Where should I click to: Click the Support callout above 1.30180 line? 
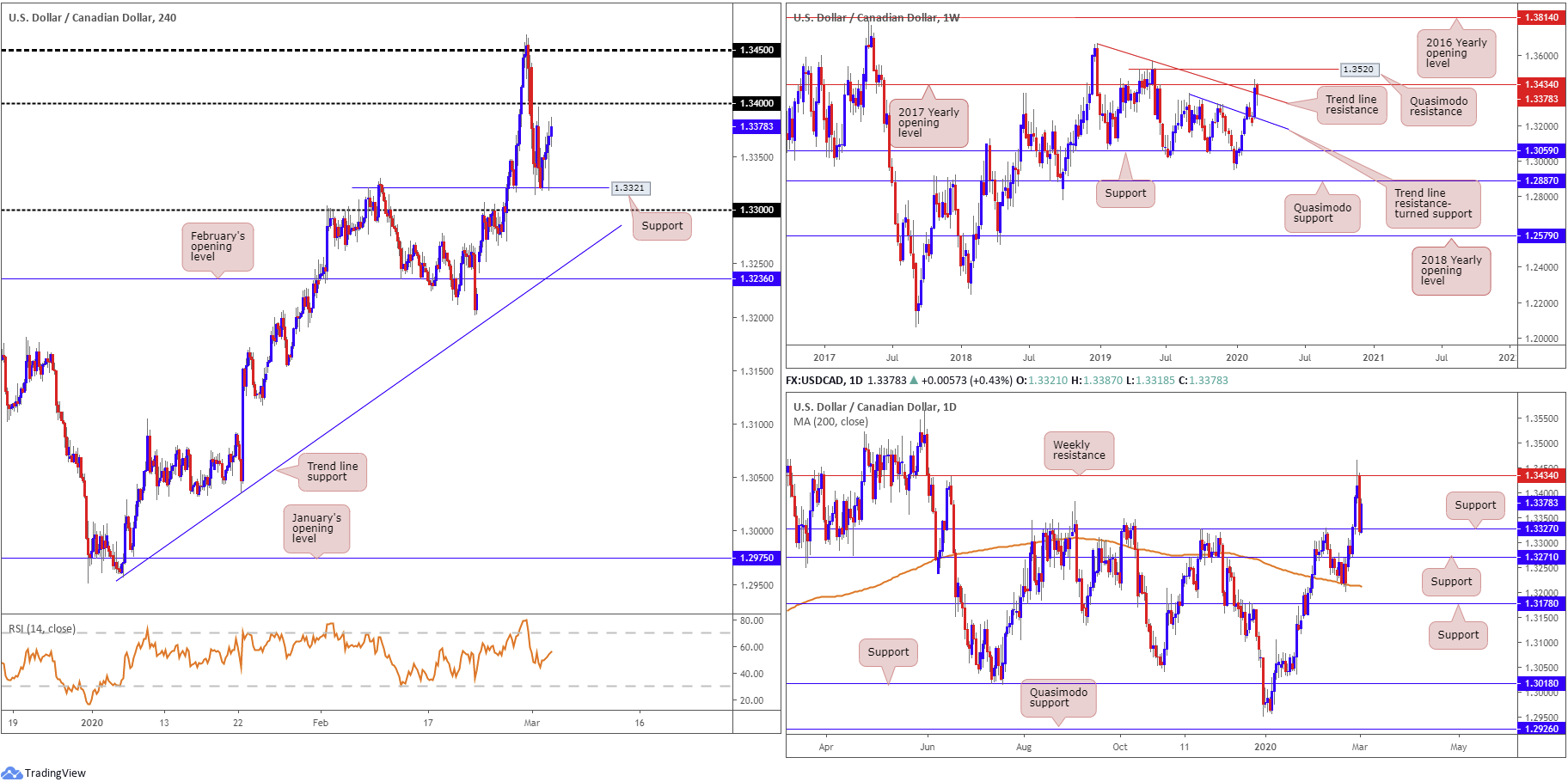(888, 652)
